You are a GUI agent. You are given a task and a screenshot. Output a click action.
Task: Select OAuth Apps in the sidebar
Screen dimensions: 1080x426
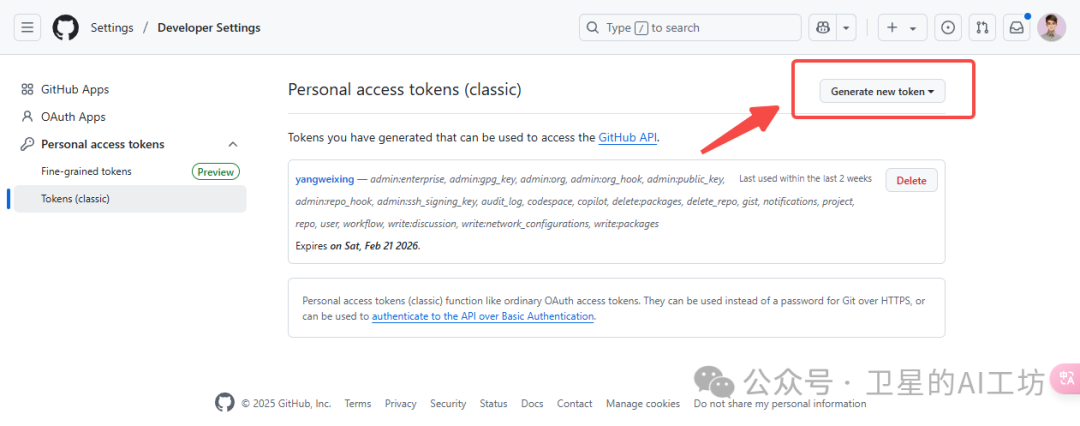coord(73,117)
